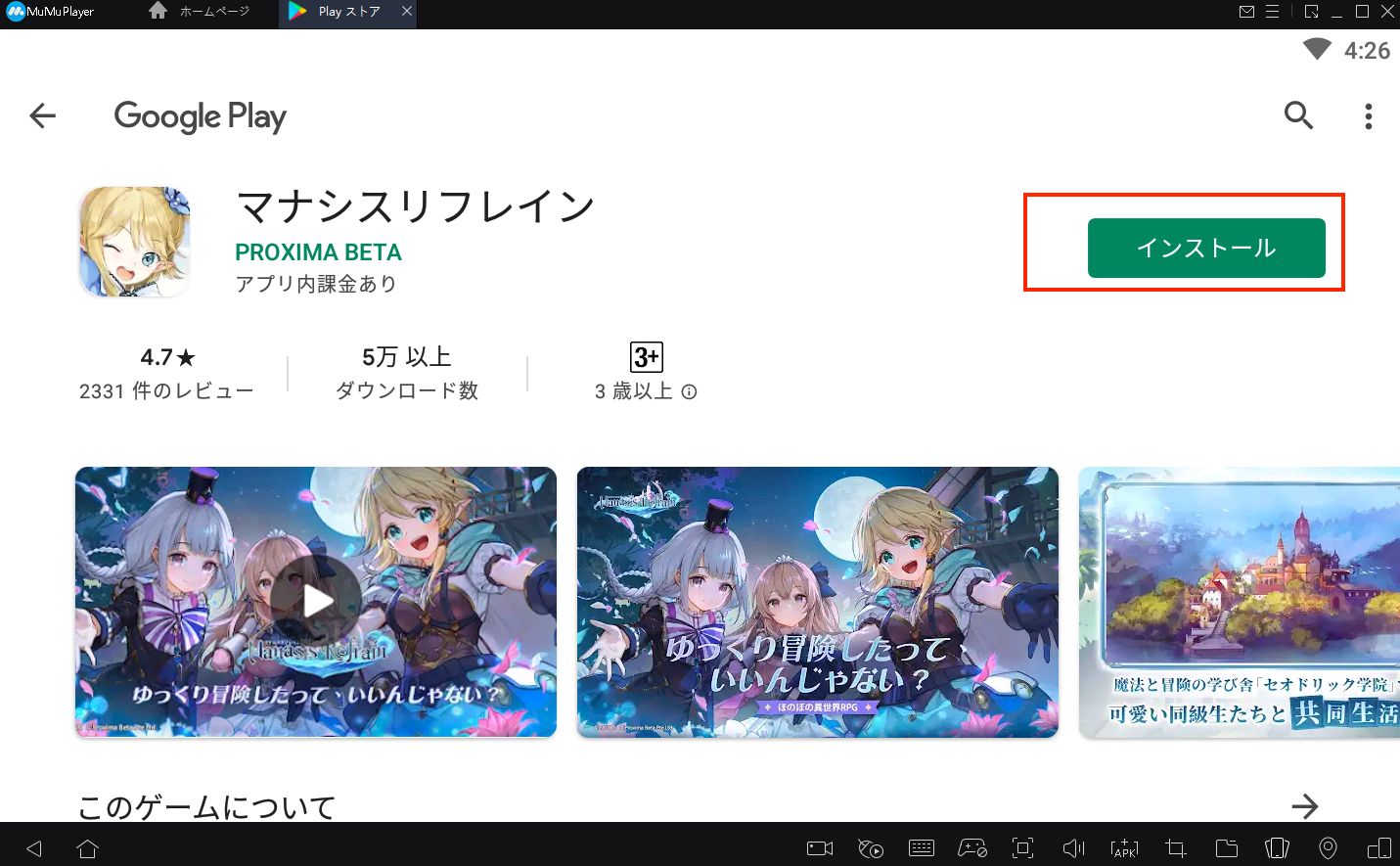This screenshot has height=866, width=1400.
Task: Shake the device icon
Action: [x=1277, y=848]
